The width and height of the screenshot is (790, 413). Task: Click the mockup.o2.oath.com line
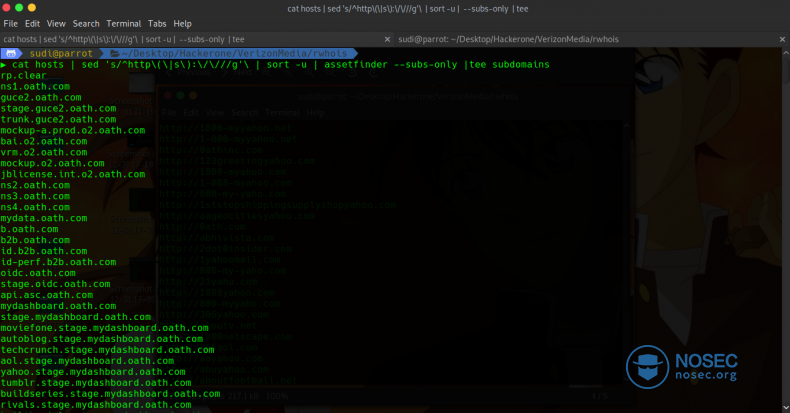click(x=52, y=163)
